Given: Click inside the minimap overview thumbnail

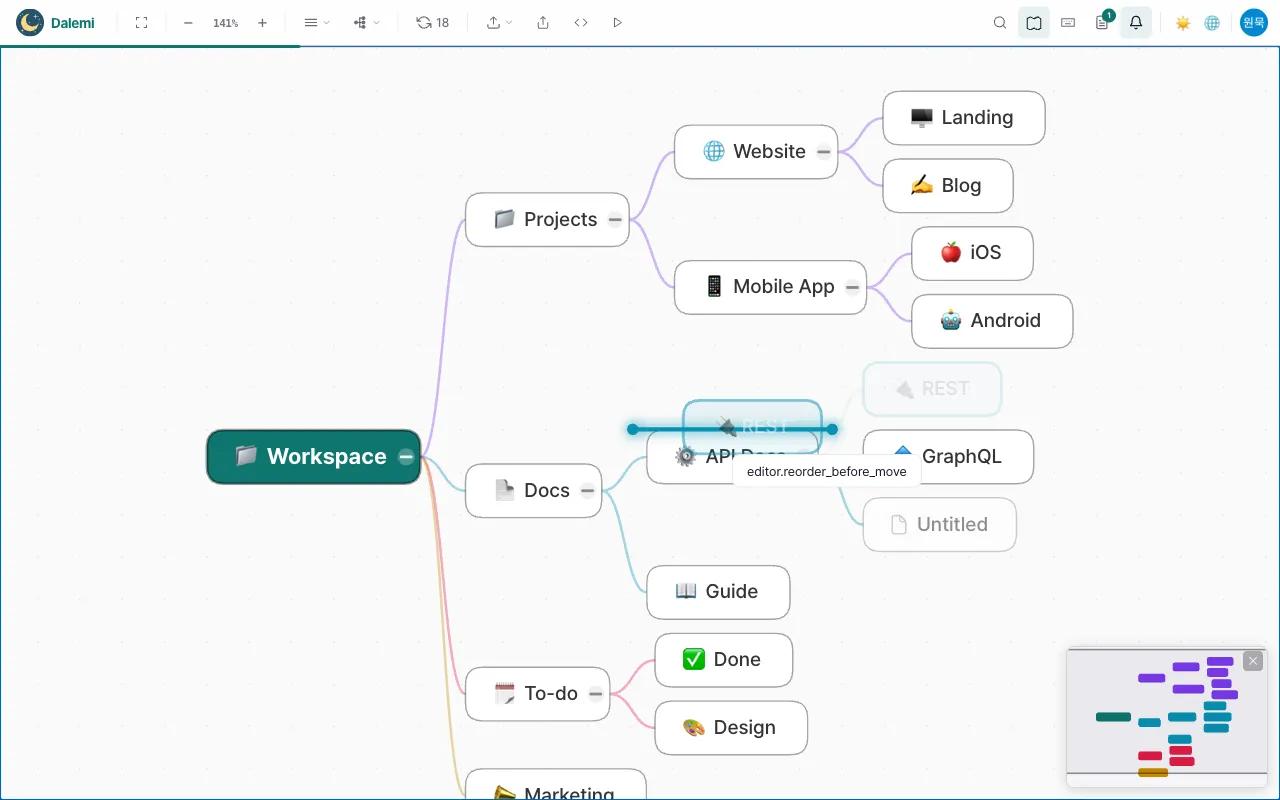Looking at the screenshot, I should coord(1165,717).
